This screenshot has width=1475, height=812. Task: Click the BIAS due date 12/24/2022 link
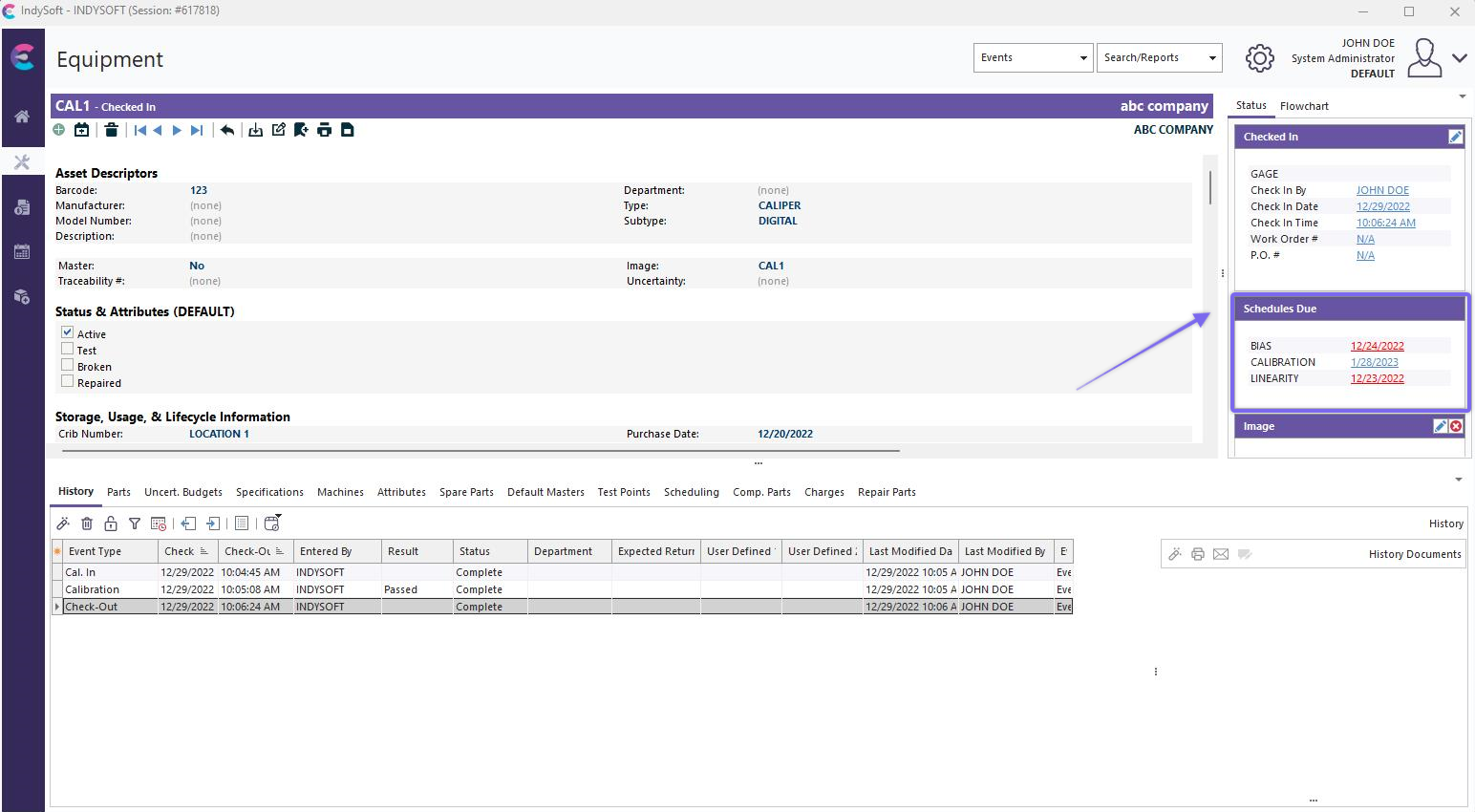click(1377, 346)
